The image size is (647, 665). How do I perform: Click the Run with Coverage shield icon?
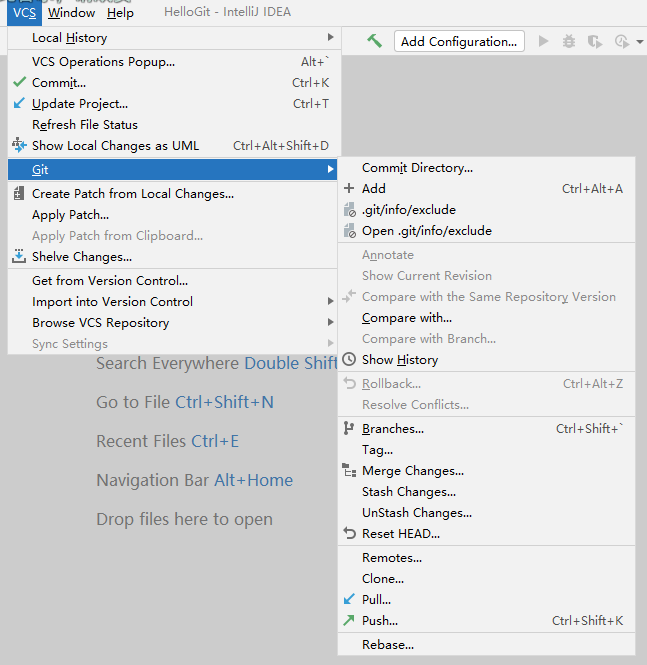595,42
